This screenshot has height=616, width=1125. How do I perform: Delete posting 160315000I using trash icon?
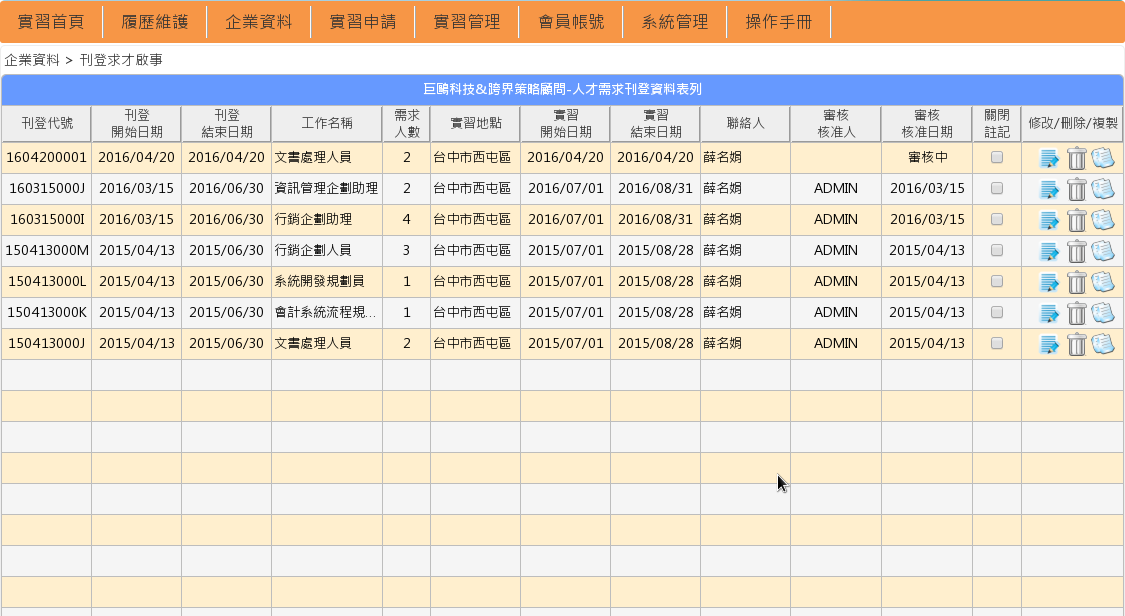pyautogui.click(x=1076, y=219)
